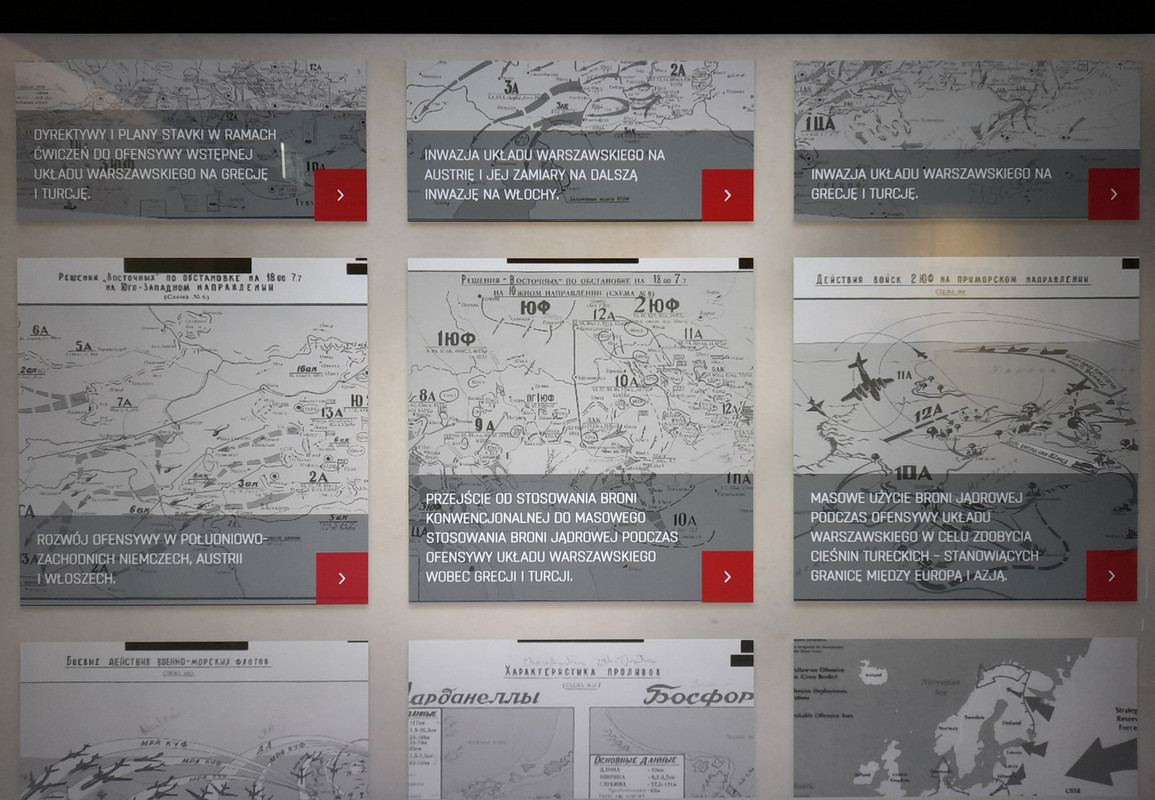Select 2ЮФ coastal direction map with aircraft
The image size is (1155, 800).
pos(966,365)
